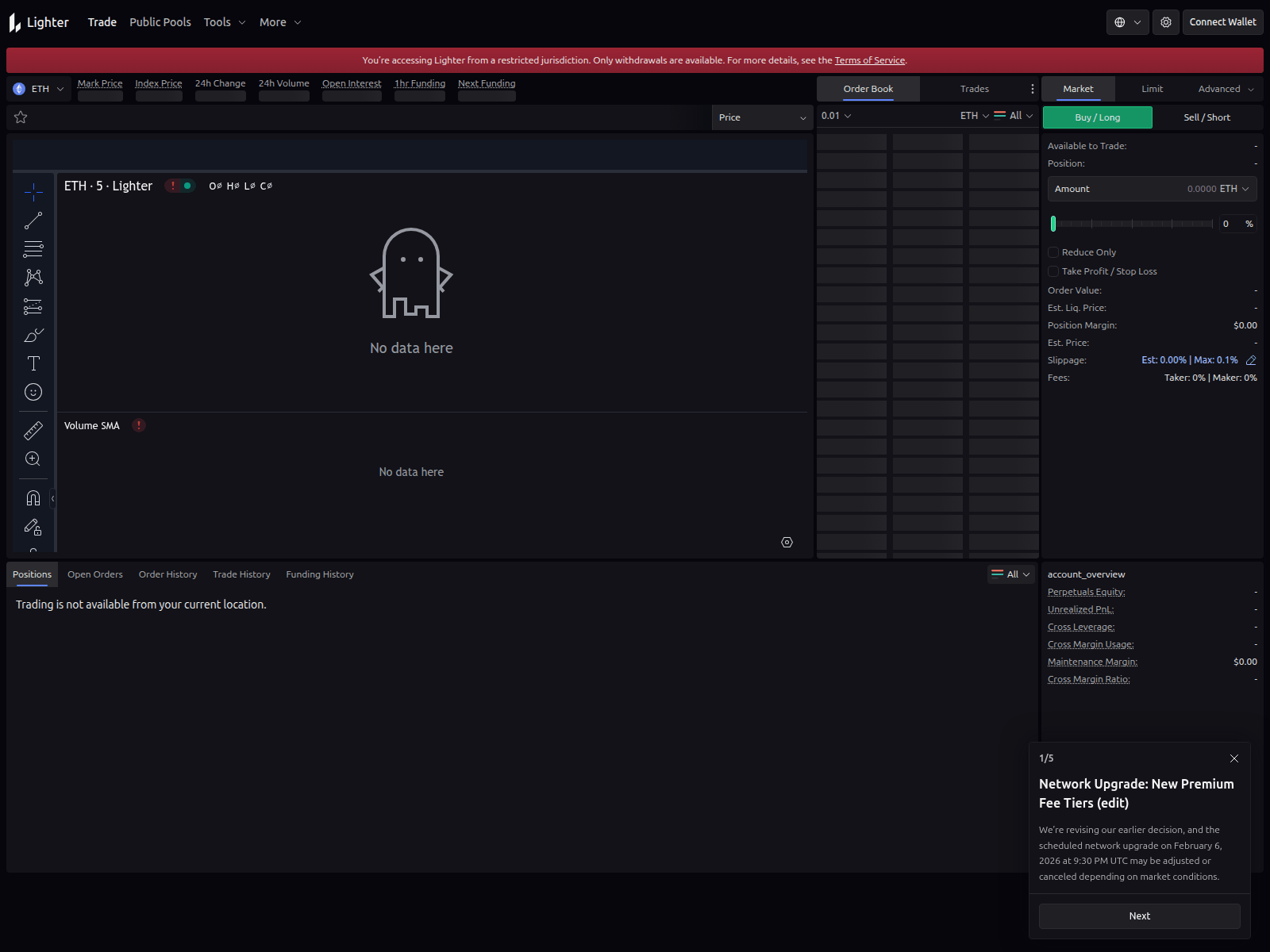
Task: Open the Price chart type dropdown
Action: coord(762,117)
